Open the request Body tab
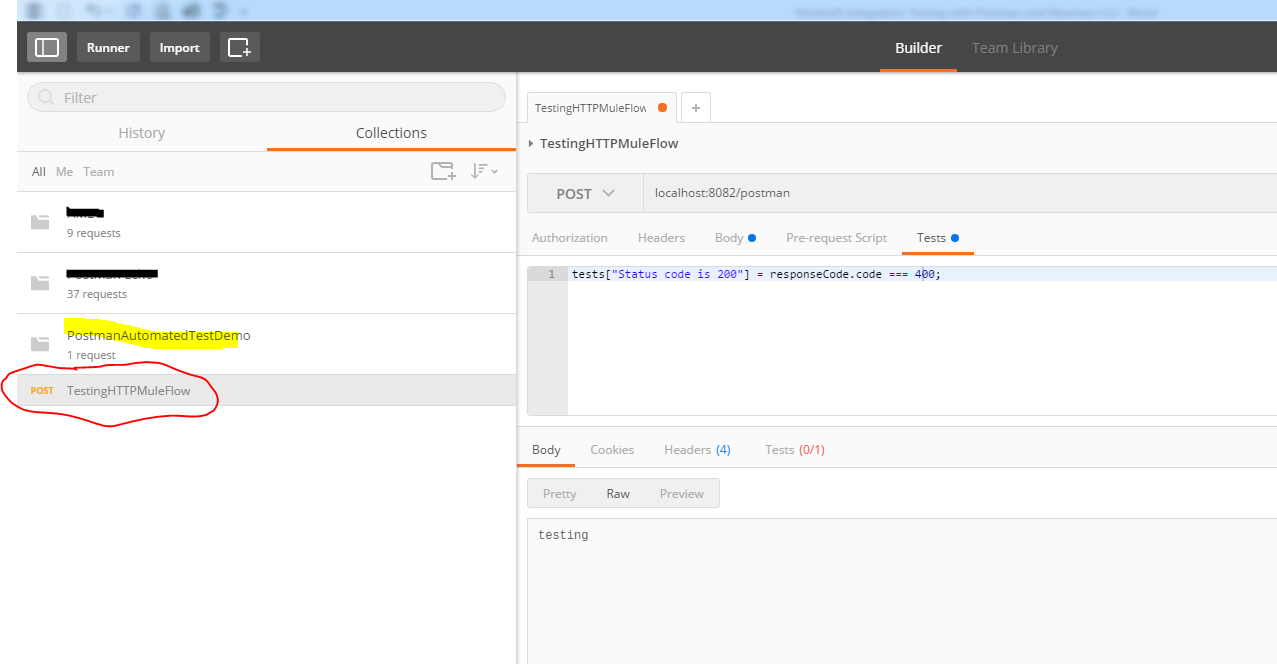The image size is (1277, 664). (735, 238)
